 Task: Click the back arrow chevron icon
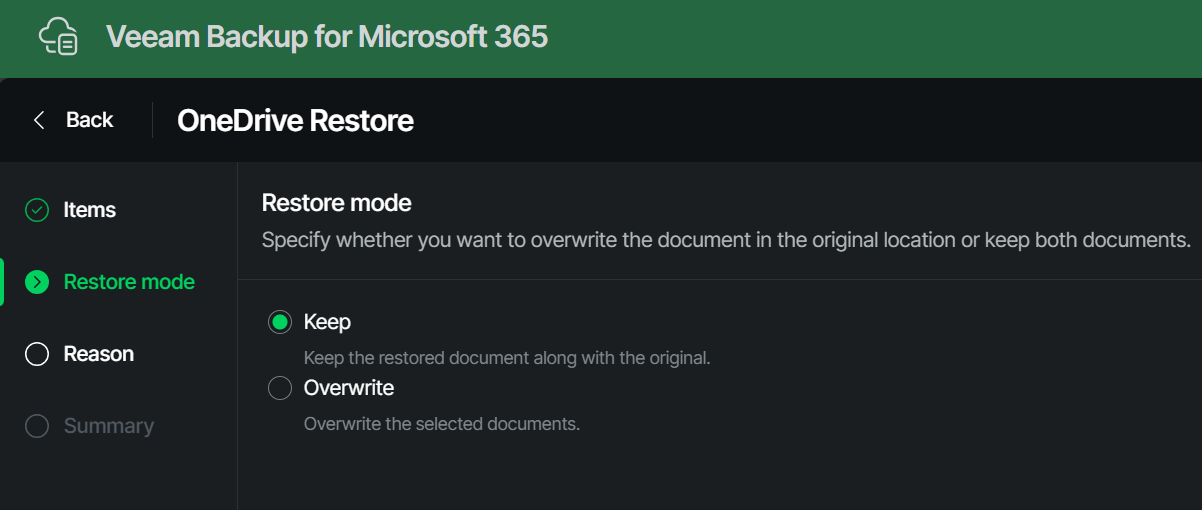point(39,120)
